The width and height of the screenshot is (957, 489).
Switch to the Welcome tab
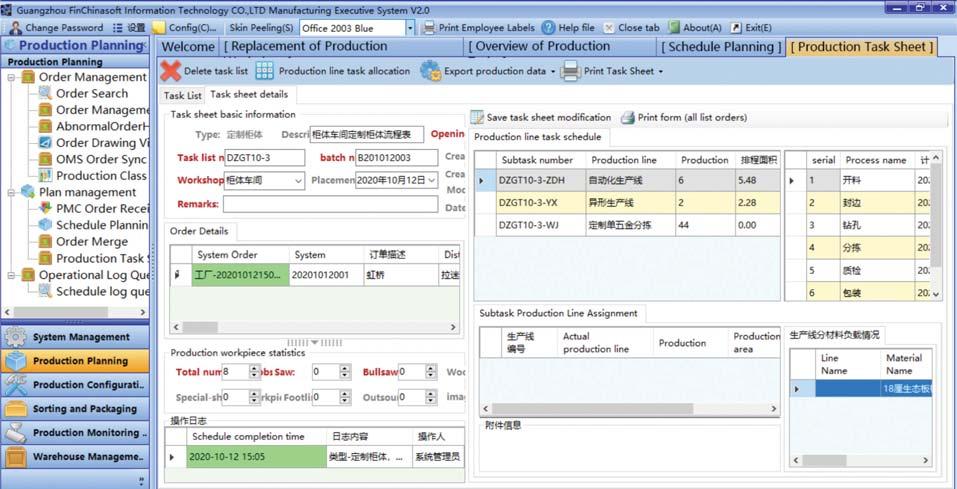click(x=188, y=47)
